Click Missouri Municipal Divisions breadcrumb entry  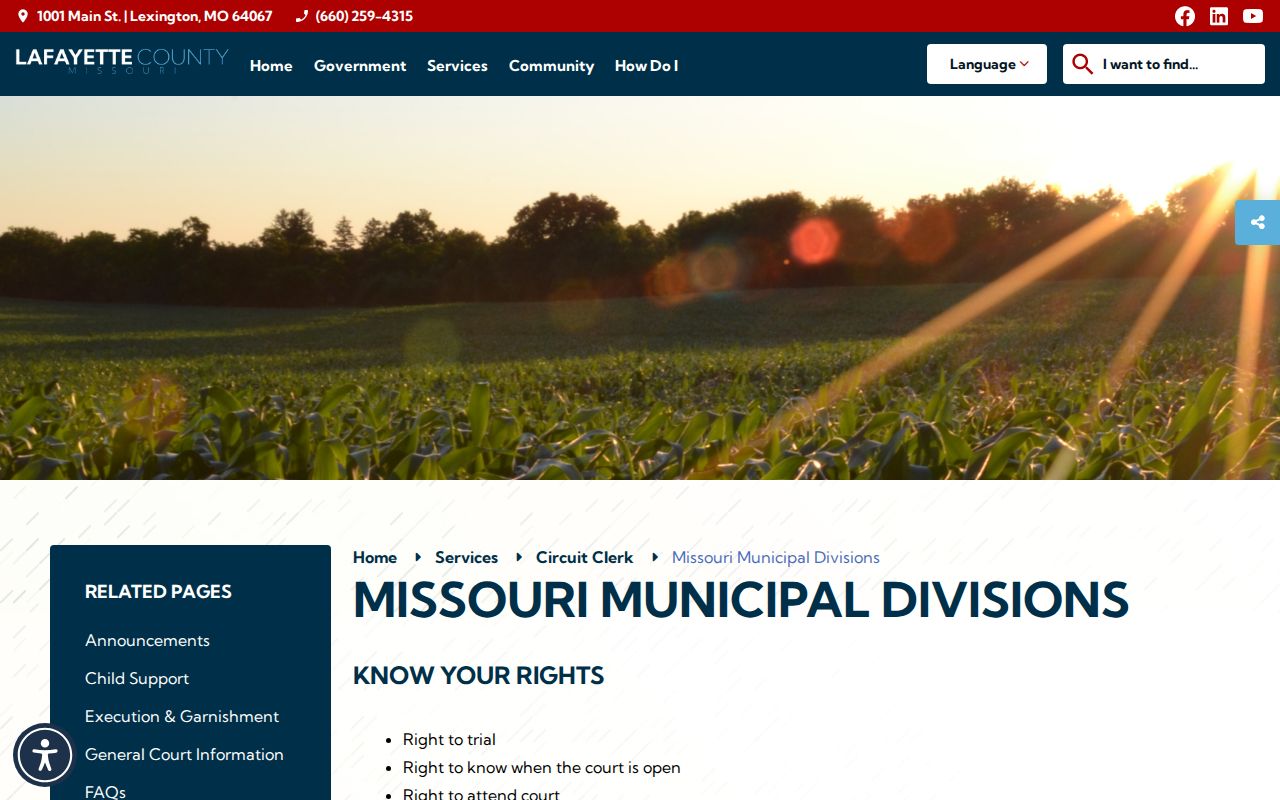776,557
